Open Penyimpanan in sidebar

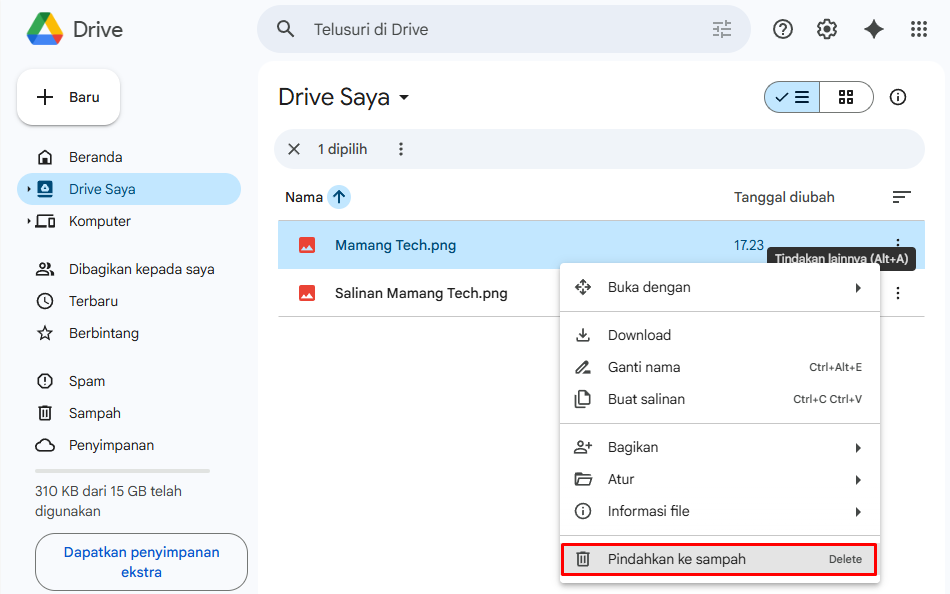[x=129, y=446]
